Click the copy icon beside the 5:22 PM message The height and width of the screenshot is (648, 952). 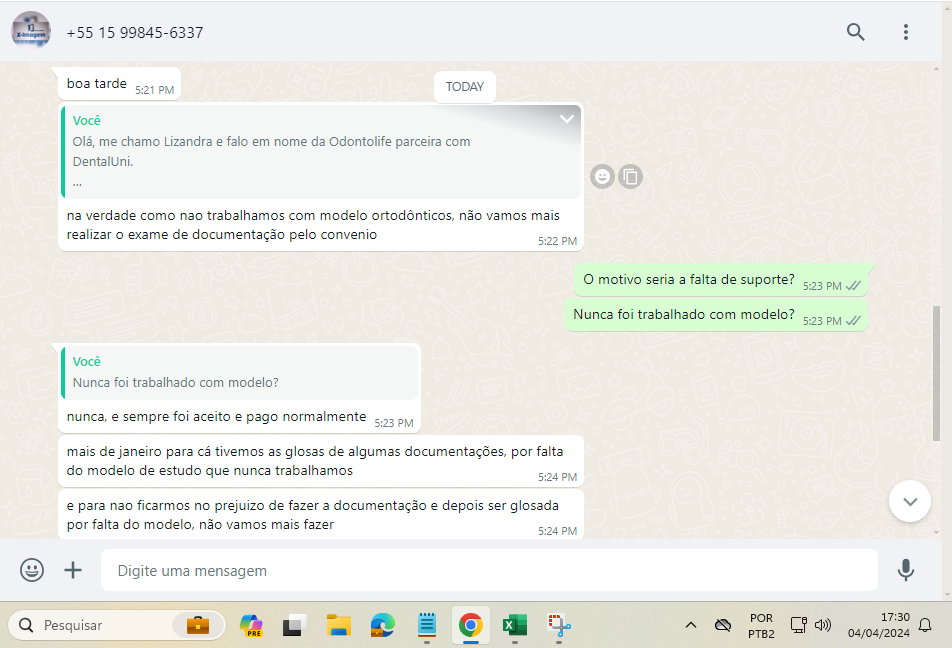coord(631,177)
